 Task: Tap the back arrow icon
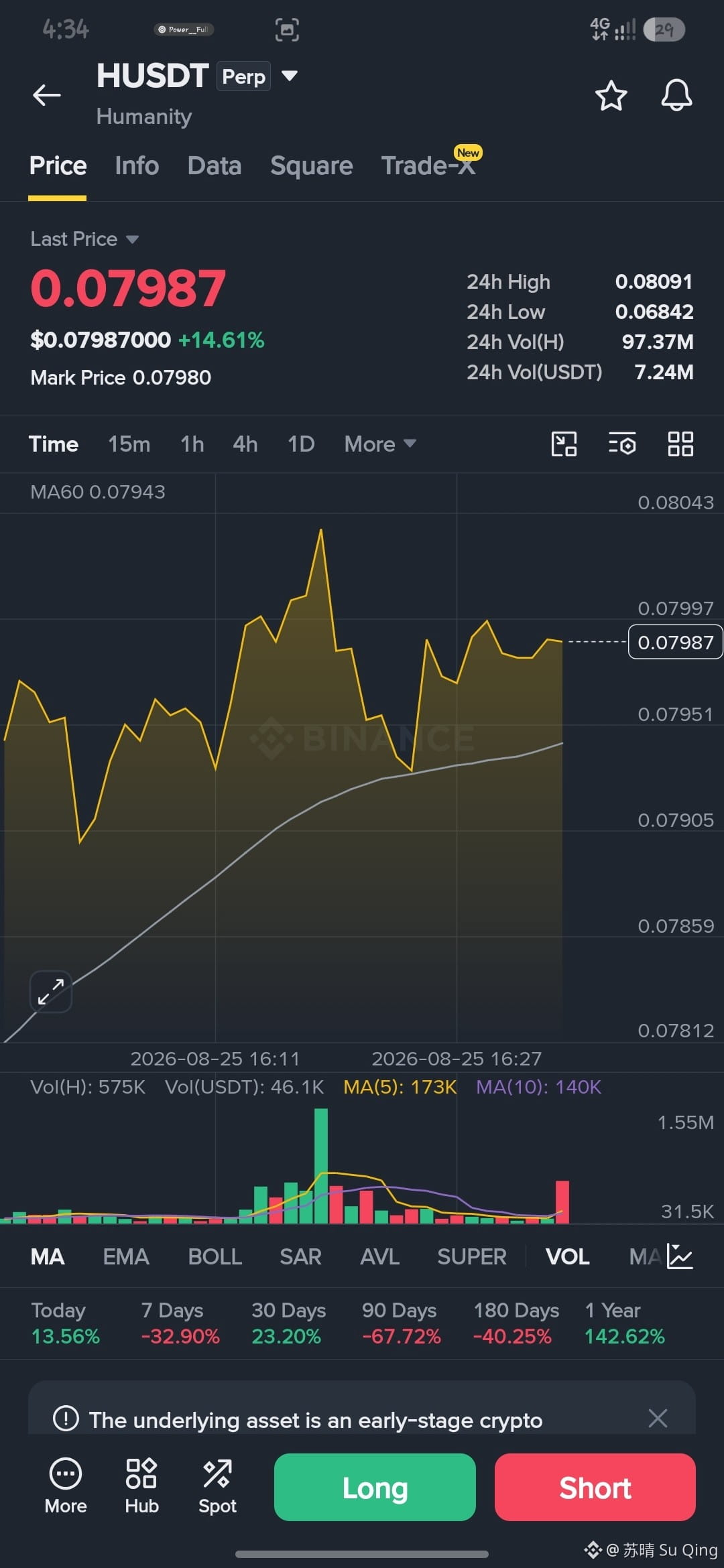[47, 95]
